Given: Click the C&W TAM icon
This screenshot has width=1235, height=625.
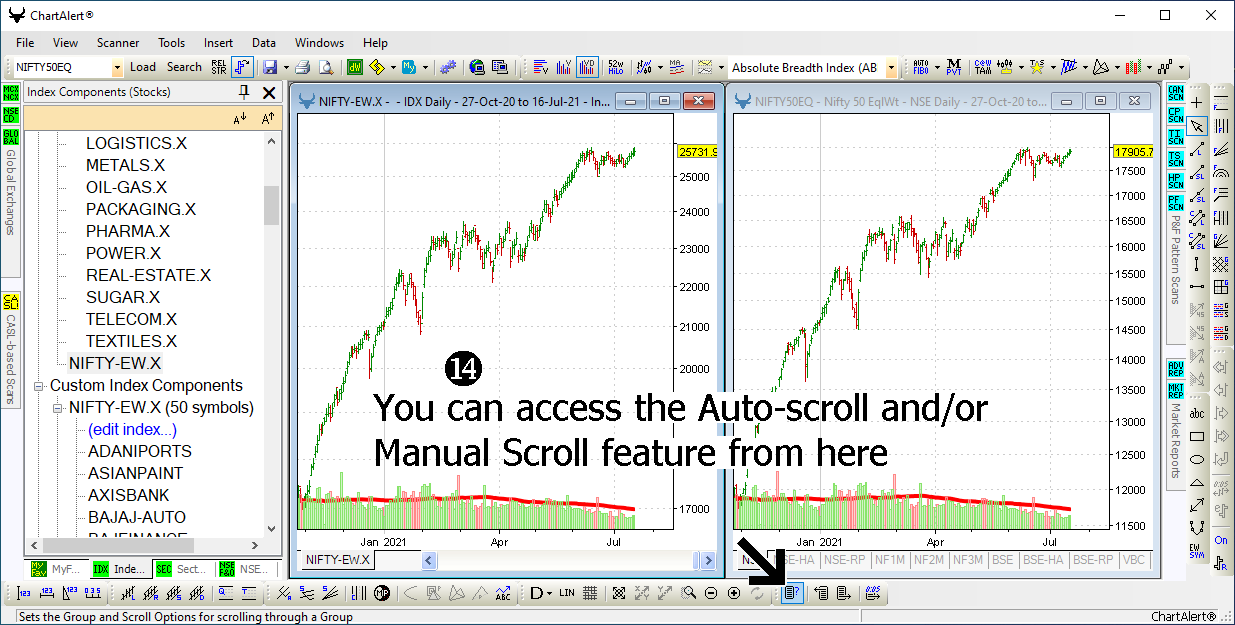Looking at the screenshot, I should pos(983,67).
